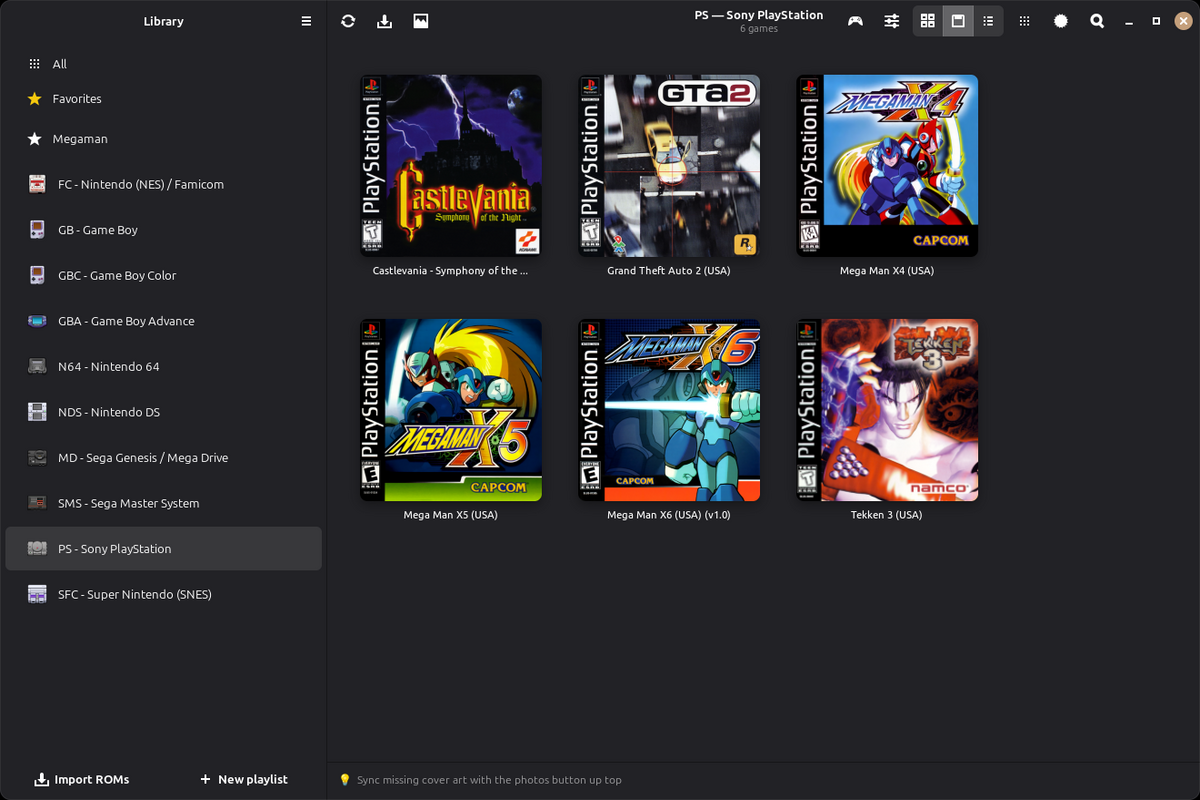Open the Favorites playlist

164,99
